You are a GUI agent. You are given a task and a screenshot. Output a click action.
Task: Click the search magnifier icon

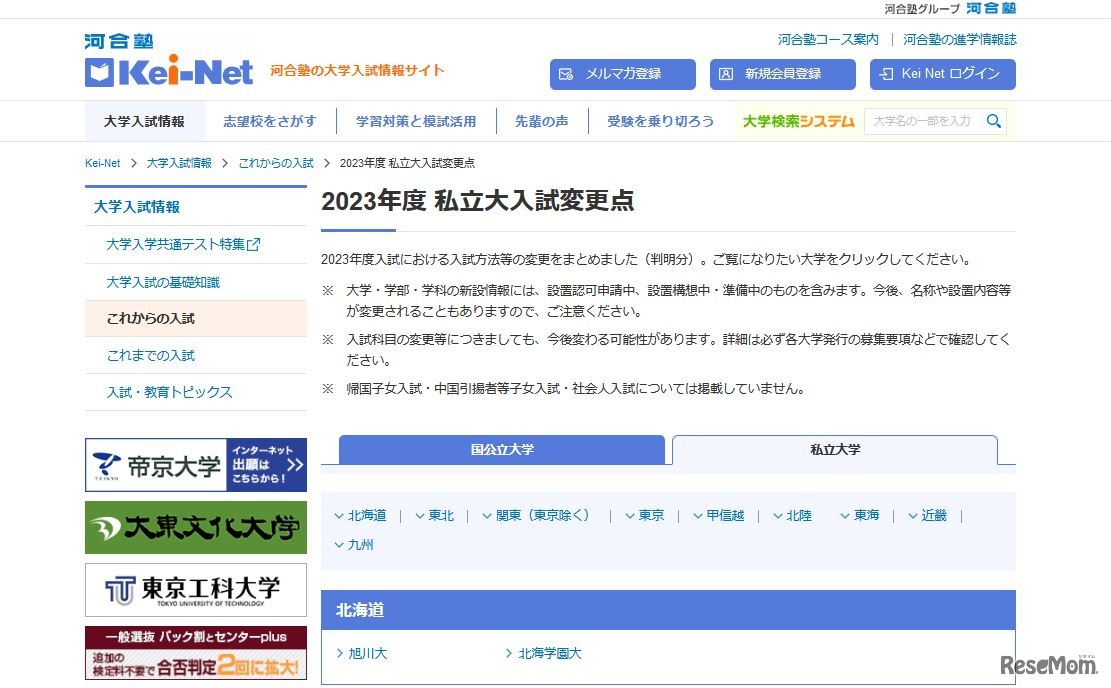[x=994, y=120]
